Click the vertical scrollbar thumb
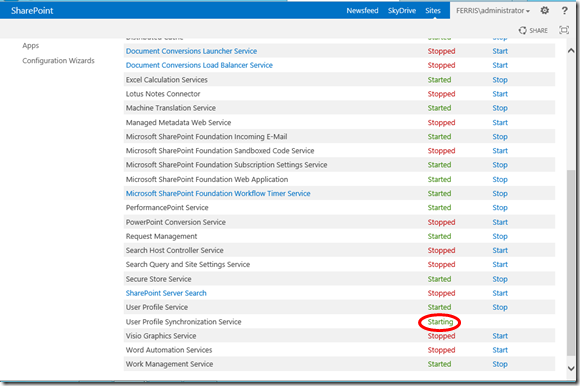 point(571,263)
